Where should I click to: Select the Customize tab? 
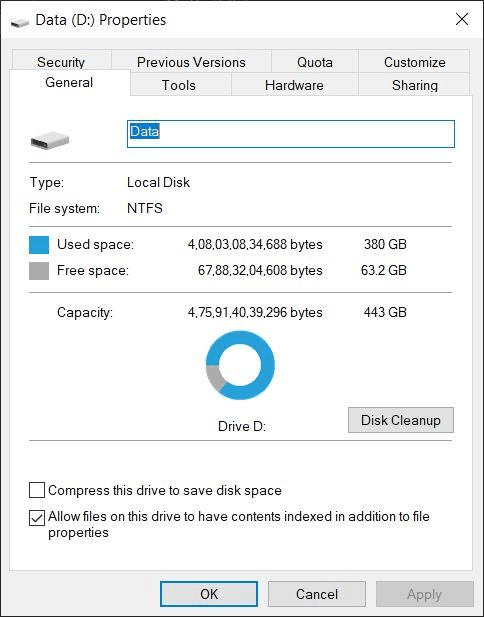(x=414, y=62)
